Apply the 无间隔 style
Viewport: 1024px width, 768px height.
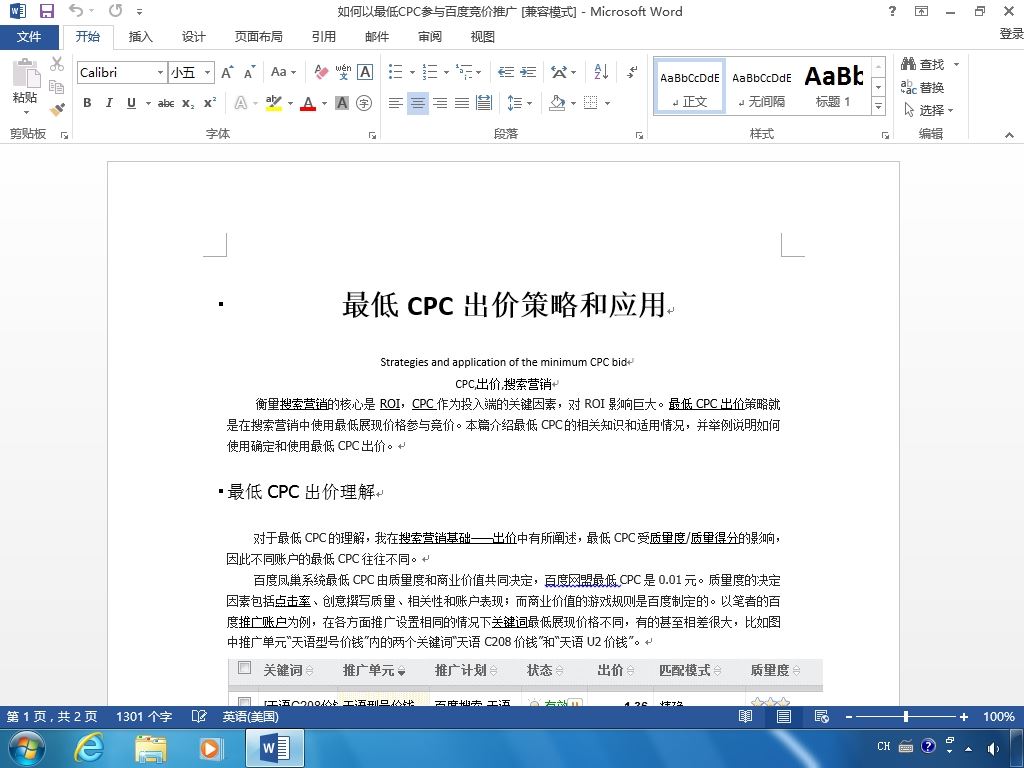click(x=761, y=87)
